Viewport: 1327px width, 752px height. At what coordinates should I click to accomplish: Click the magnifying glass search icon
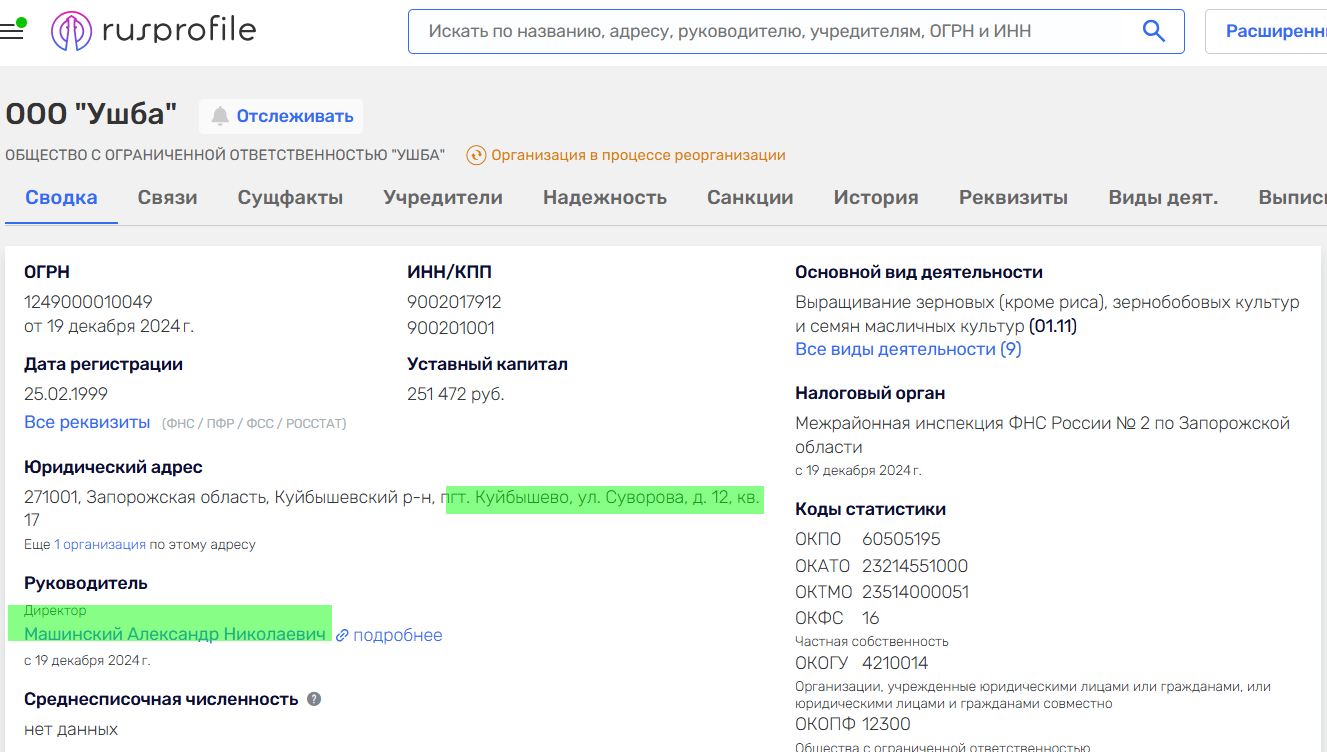tap(1153, 31)
